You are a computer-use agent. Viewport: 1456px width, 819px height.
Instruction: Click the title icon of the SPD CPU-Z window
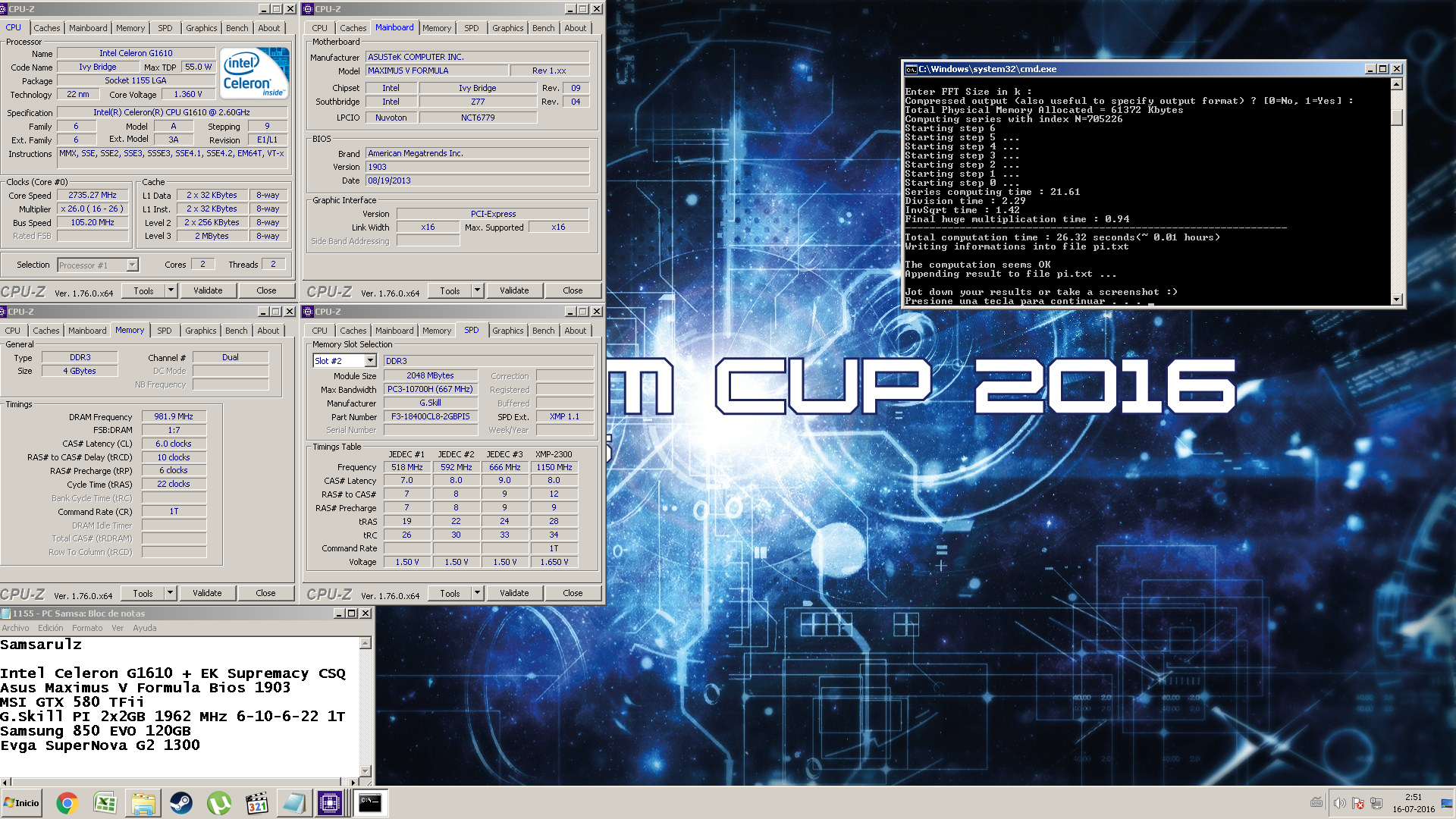pos(308,312)
